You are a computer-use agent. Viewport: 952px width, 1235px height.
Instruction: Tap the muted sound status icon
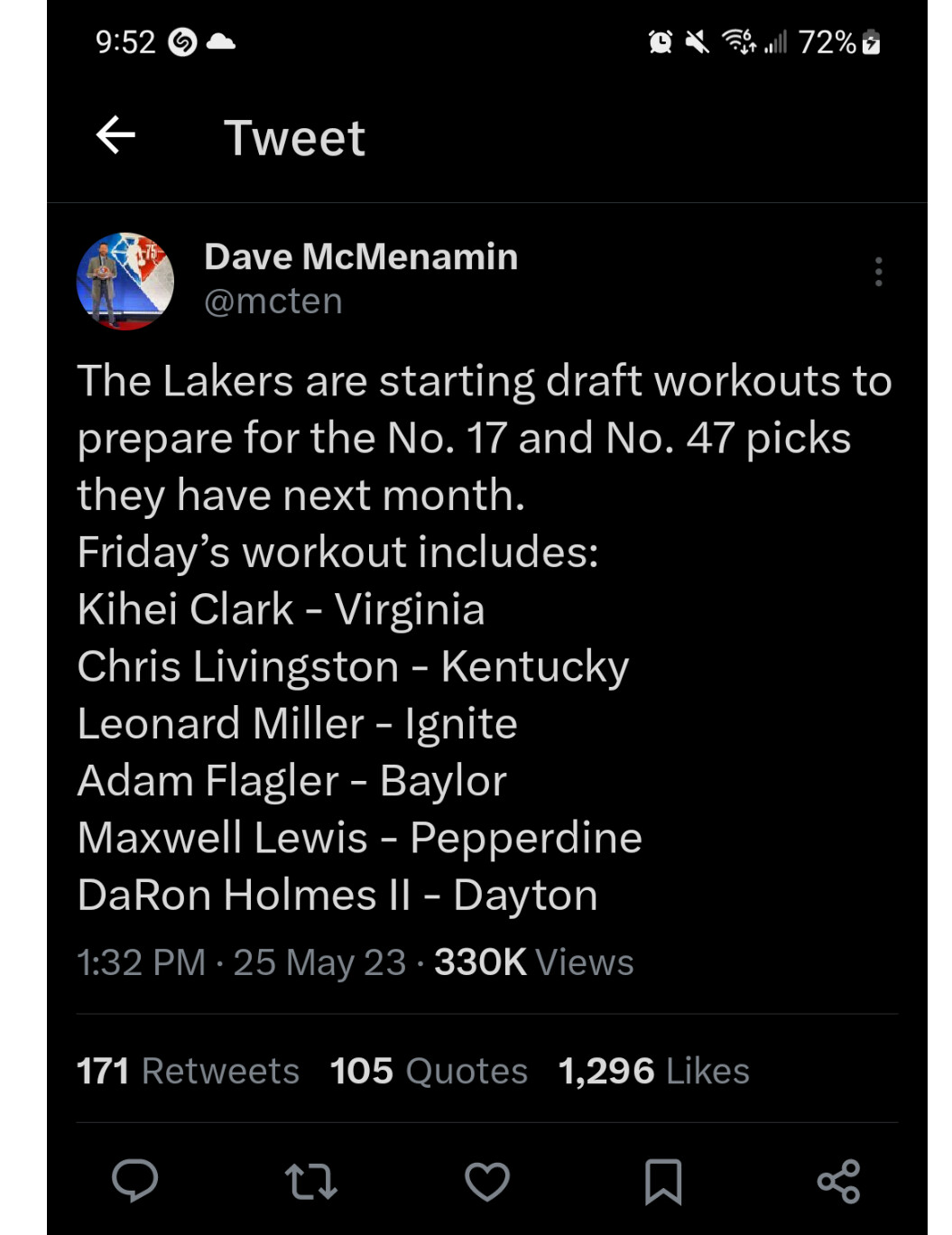697,42
